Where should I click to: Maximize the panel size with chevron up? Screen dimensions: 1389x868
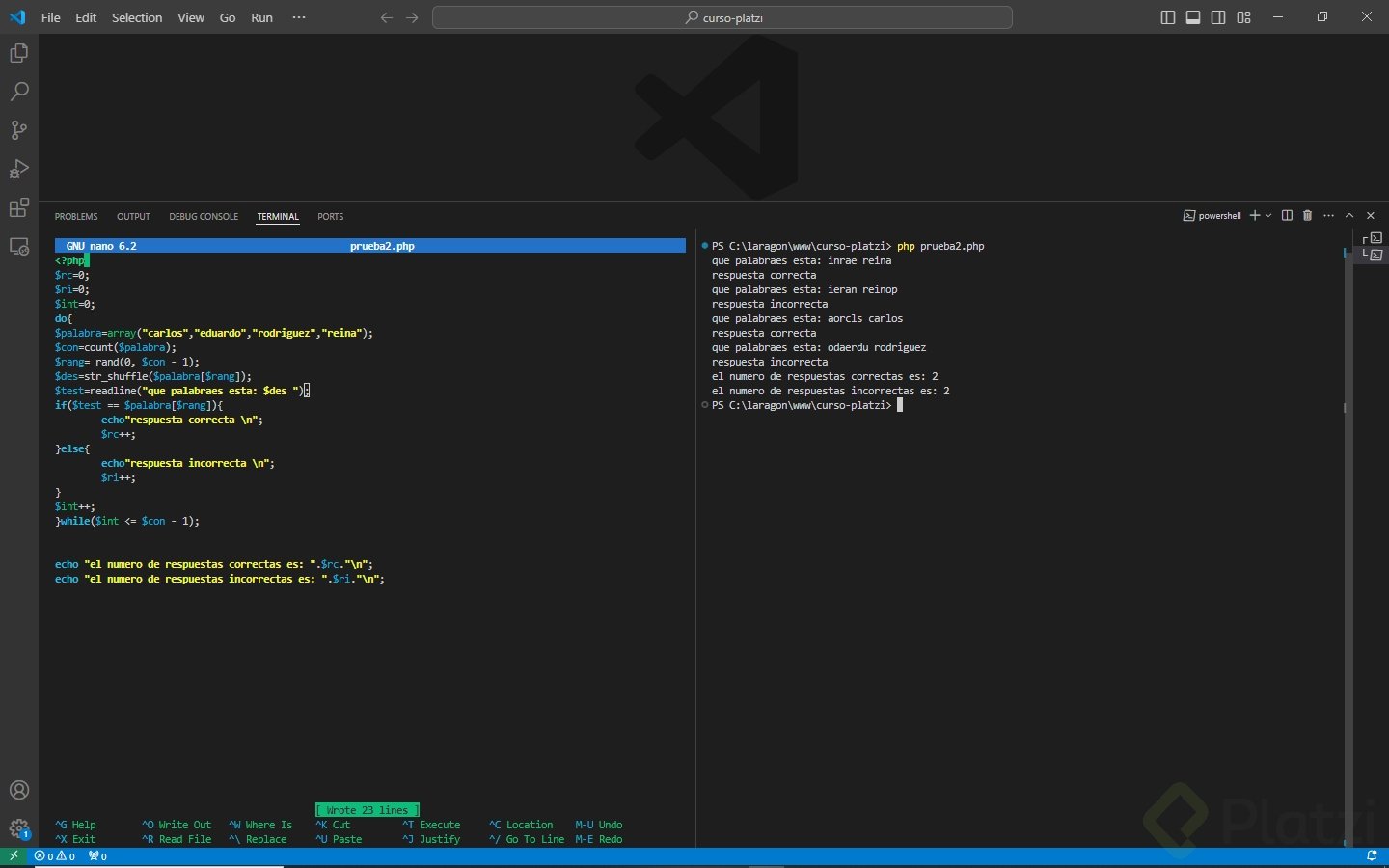1349,216
